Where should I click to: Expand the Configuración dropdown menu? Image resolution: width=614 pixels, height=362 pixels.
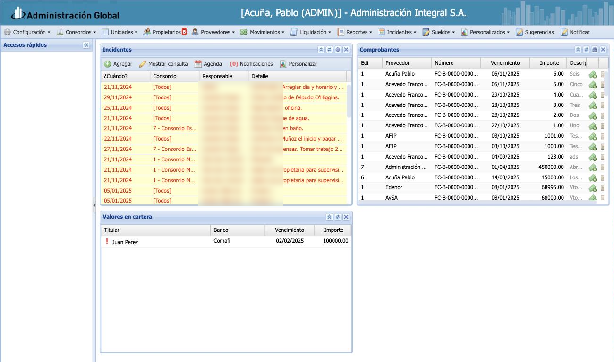[27, 32]
